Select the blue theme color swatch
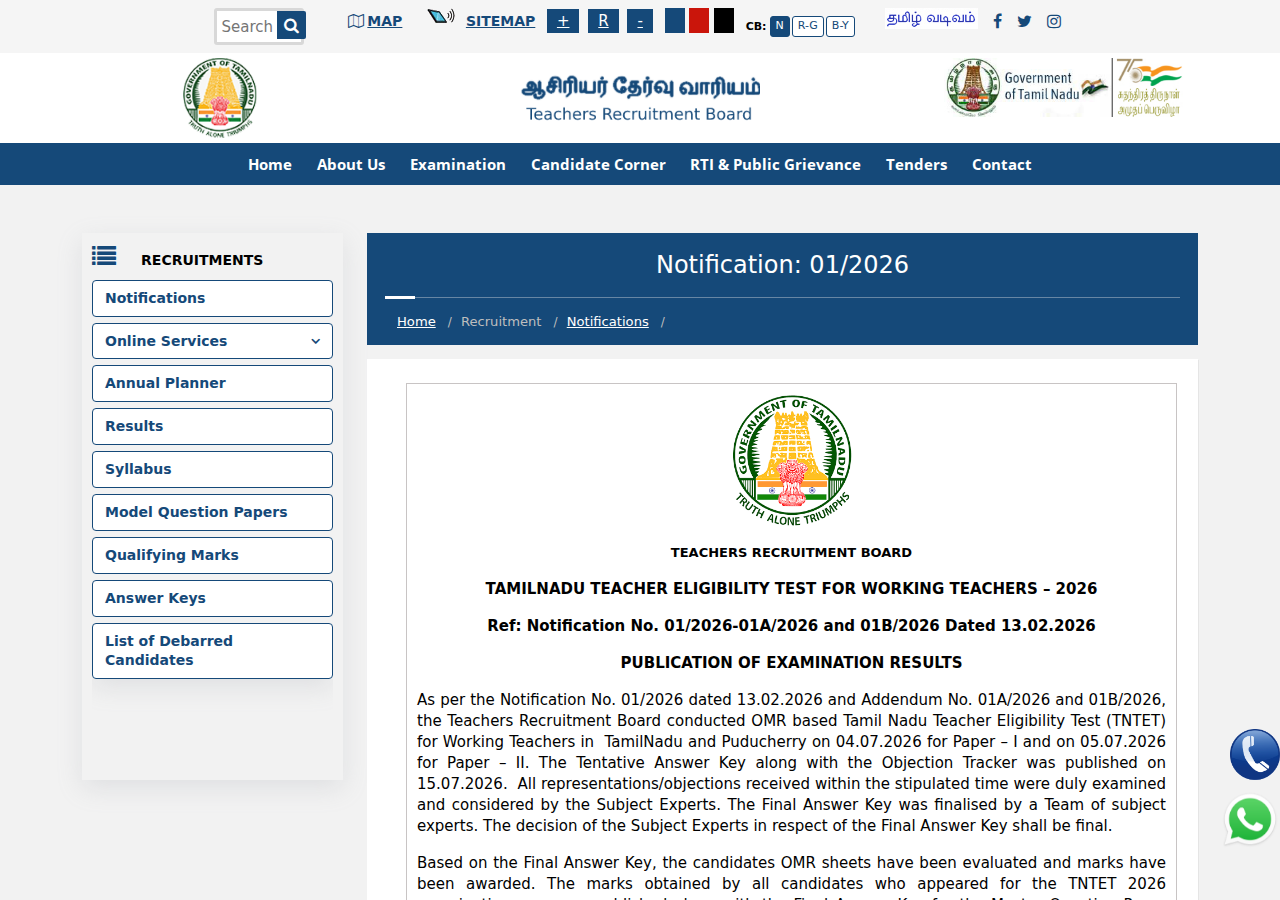Image resolution: width=1280 pixels, height=900 pixels. pyautogui.click(x=675, y=20)
